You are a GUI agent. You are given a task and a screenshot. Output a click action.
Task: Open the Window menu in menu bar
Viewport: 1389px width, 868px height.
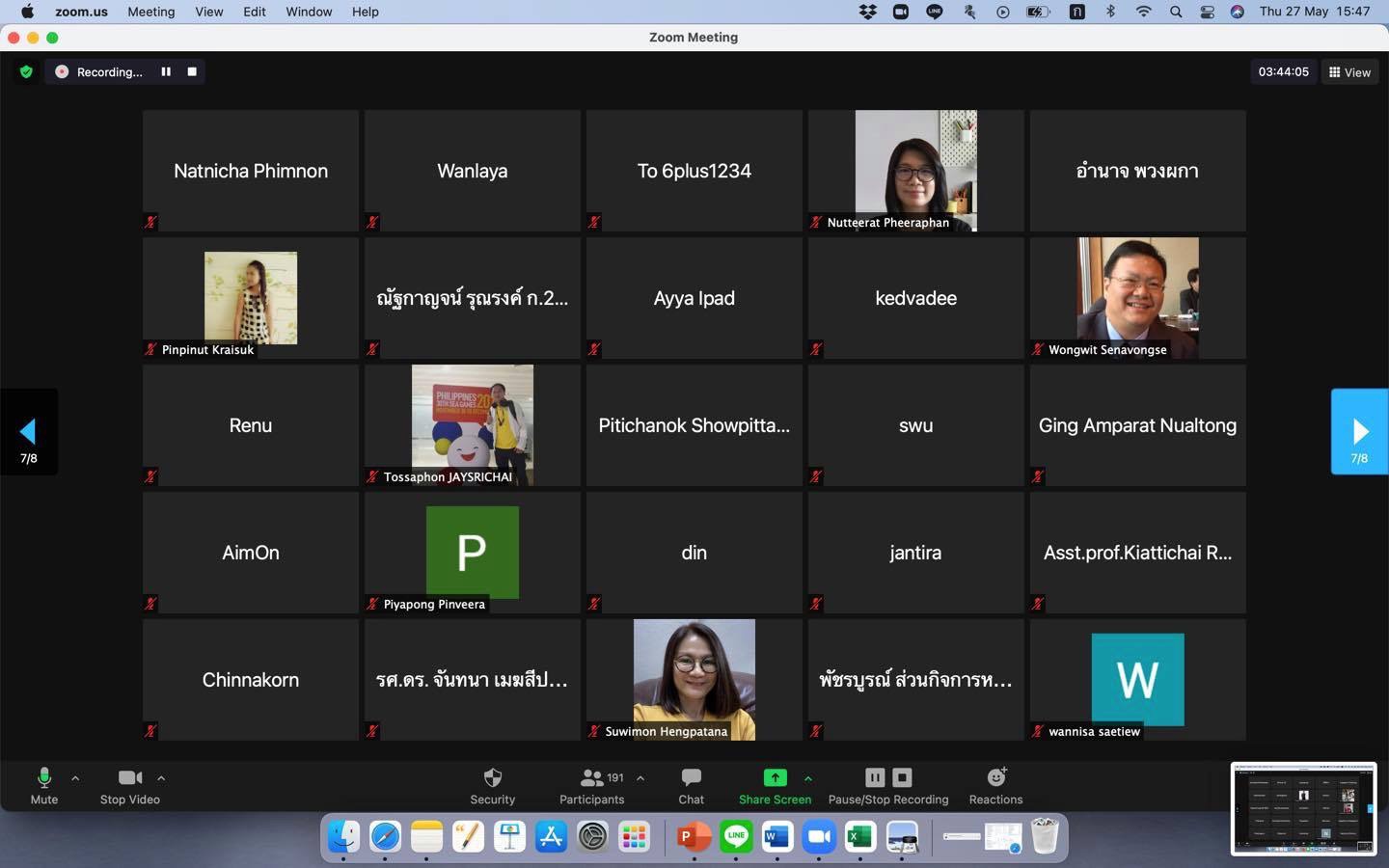(309, 12)
